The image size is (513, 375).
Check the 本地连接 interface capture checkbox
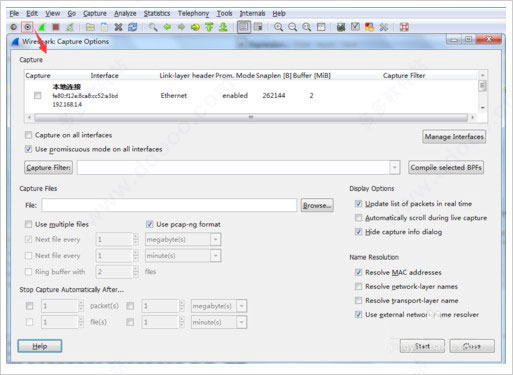pyautogui.click(x=38, y=96)
